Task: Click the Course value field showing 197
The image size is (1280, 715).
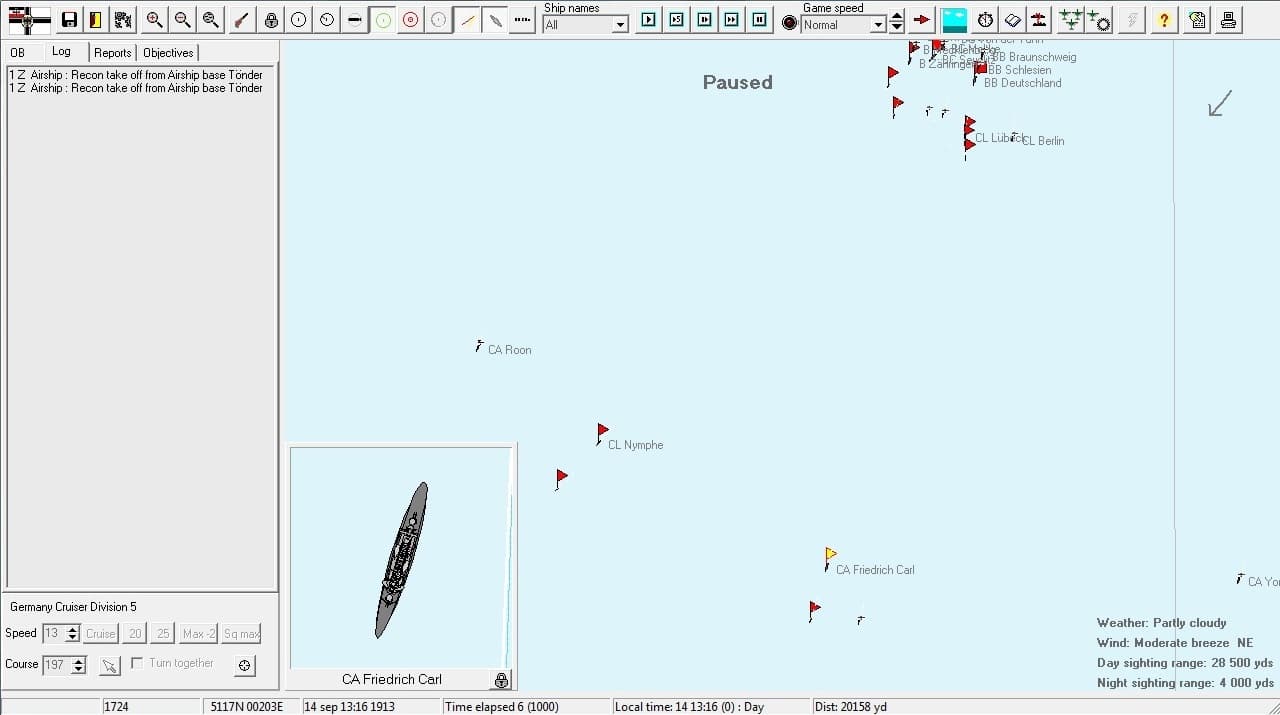Action: (x=57, y=665)
